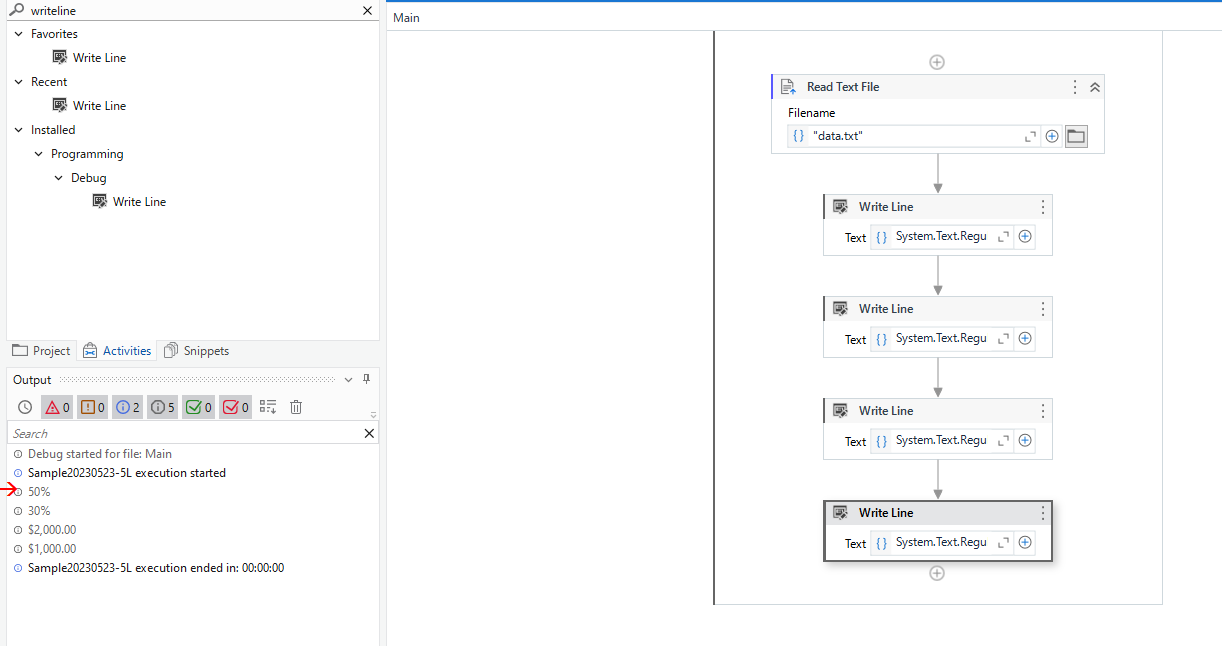1222x646 pixels.
Task: Collapse the Read Text File activity card
Action: point(1095,87)
